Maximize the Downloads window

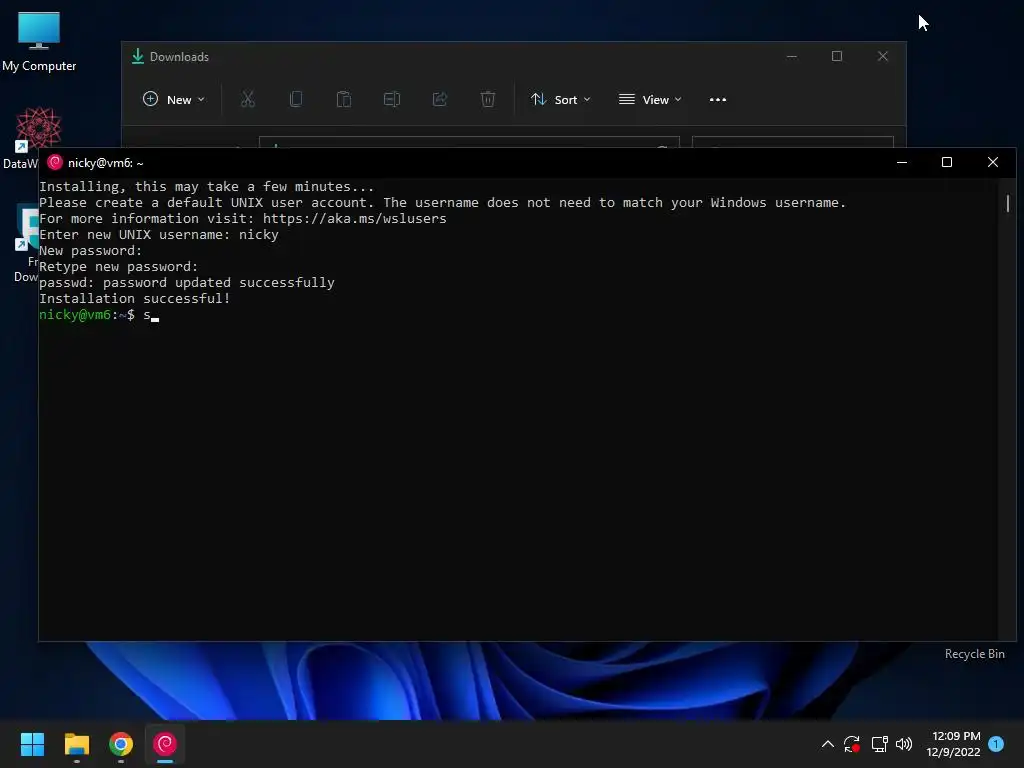(837, 57)
